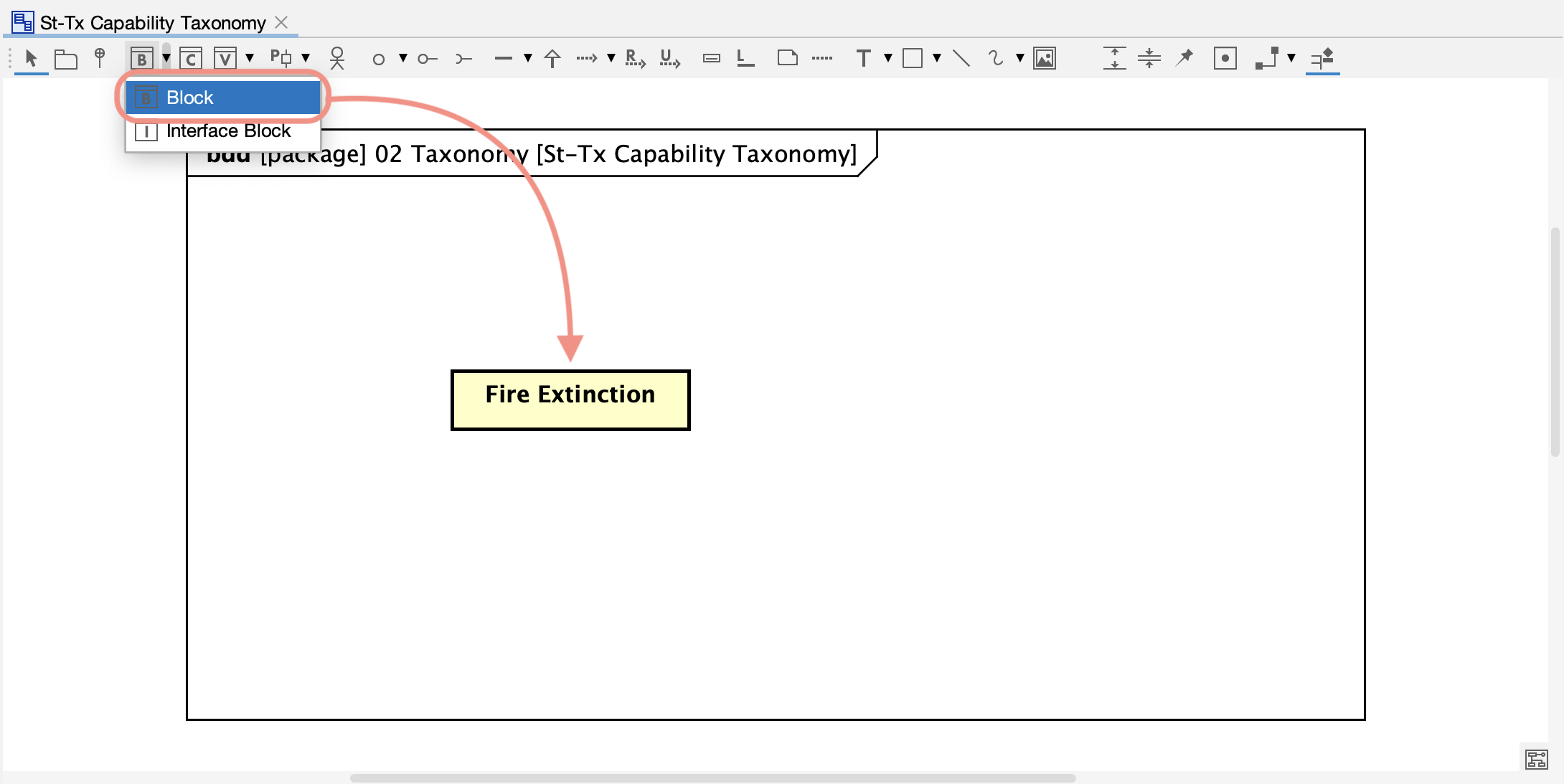Select the Generalization relationship tool
The image size is (1564, 784).
(551, 58)
